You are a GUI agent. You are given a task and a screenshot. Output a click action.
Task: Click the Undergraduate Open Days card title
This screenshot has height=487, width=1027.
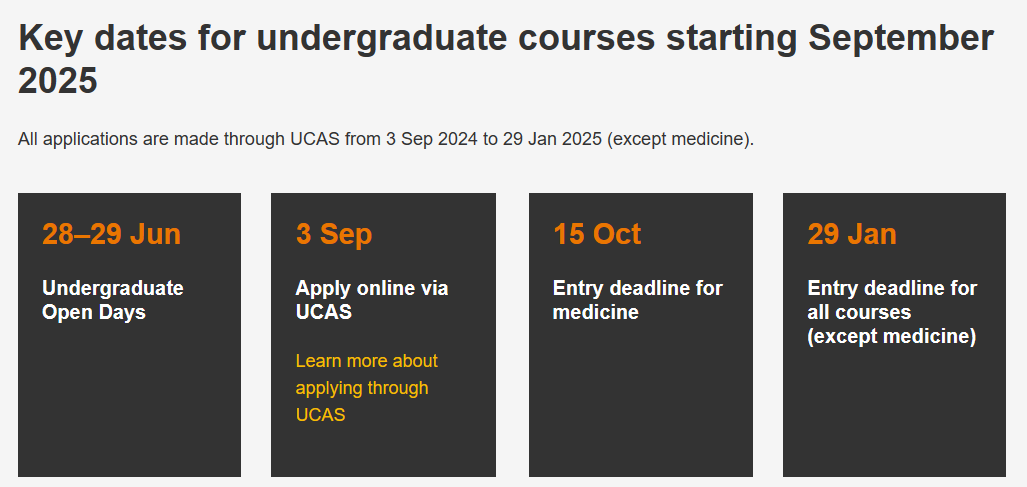point(113,300)
